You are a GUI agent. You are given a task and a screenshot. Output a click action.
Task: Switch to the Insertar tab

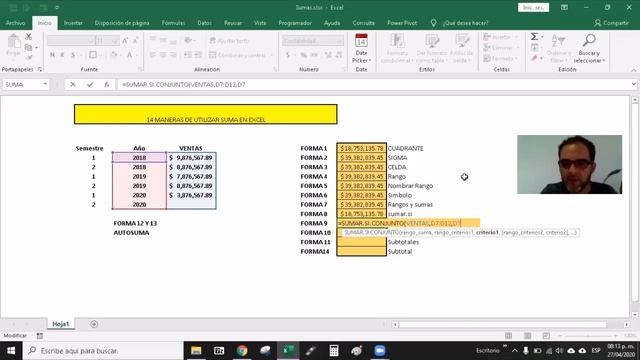(x=73, y=23)
